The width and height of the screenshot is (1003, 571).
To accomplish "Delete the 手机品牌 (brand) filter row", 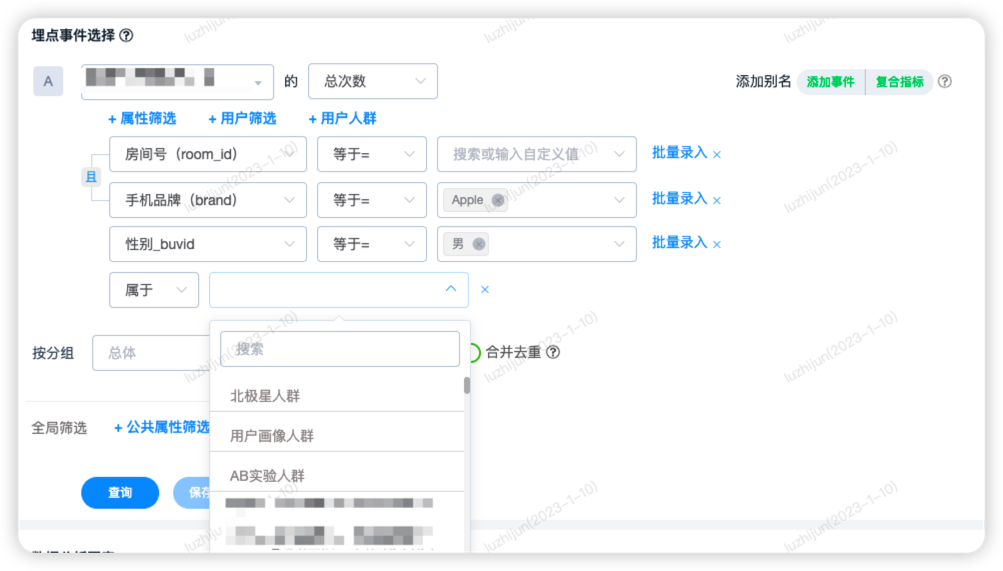I will (717, 200).
